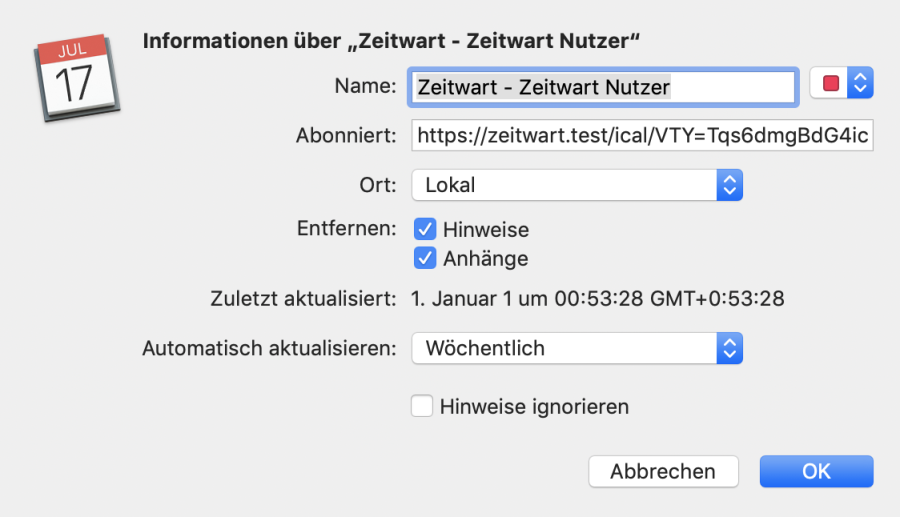Viewport: 900px width, 517px height.
Task: Open color picker via blue chevron arrows
Action: click(860, 85)
